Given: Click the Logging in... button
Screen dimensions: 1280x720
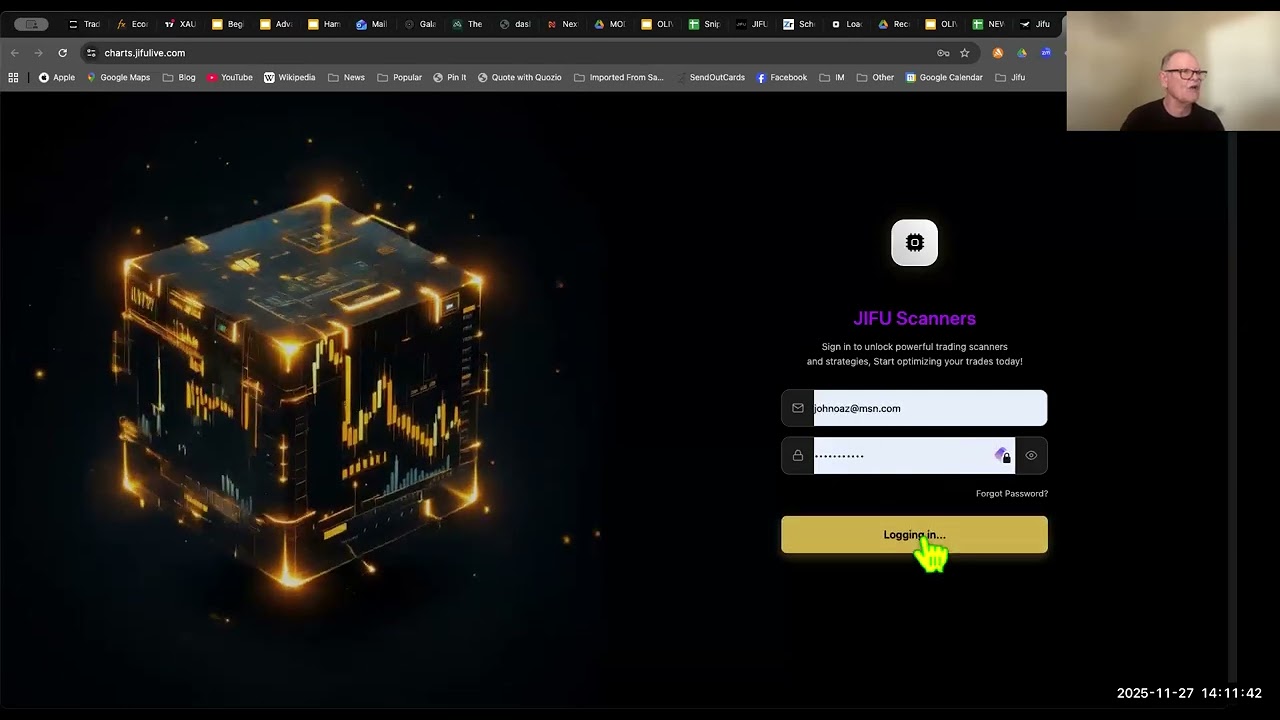Looking at the screenshot, I should [914, 535].
